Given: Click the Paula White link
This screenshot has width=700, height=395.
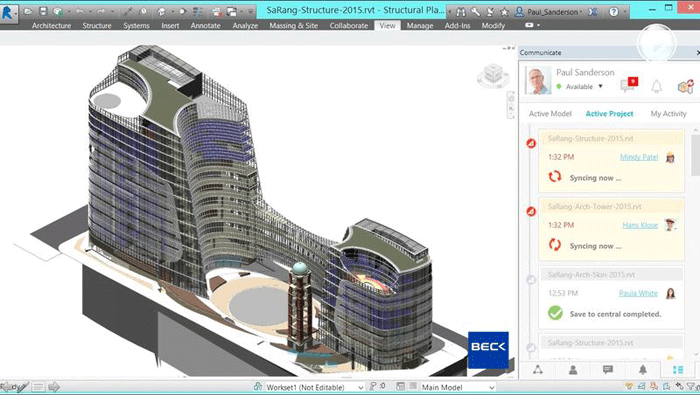Looking at the screenshot, I should [x=638, y=293].
